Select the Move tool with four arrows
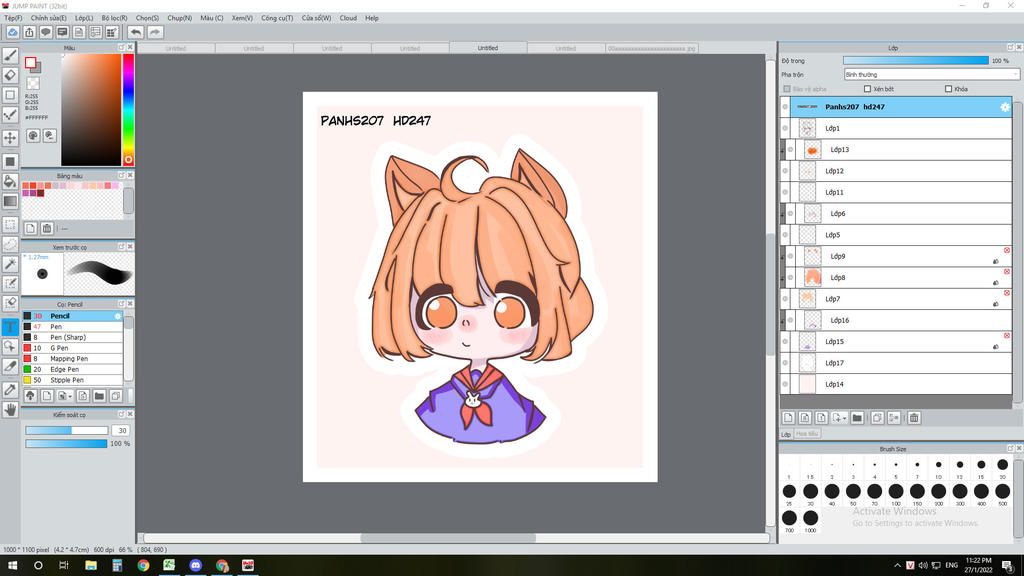 [x=10, y=138]
